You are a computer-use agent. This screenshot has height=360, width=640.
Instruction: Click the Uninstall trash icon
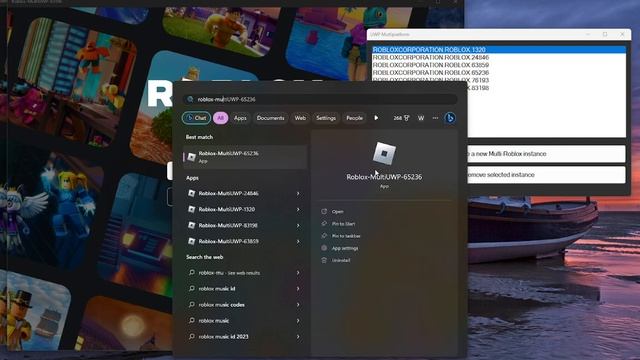coord(324,260)
